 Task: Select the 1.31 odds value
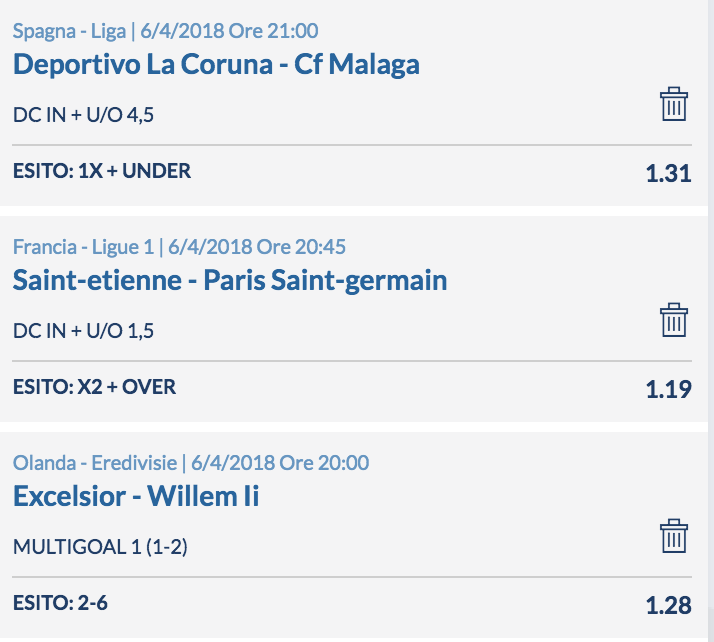[x=668, y=173]
